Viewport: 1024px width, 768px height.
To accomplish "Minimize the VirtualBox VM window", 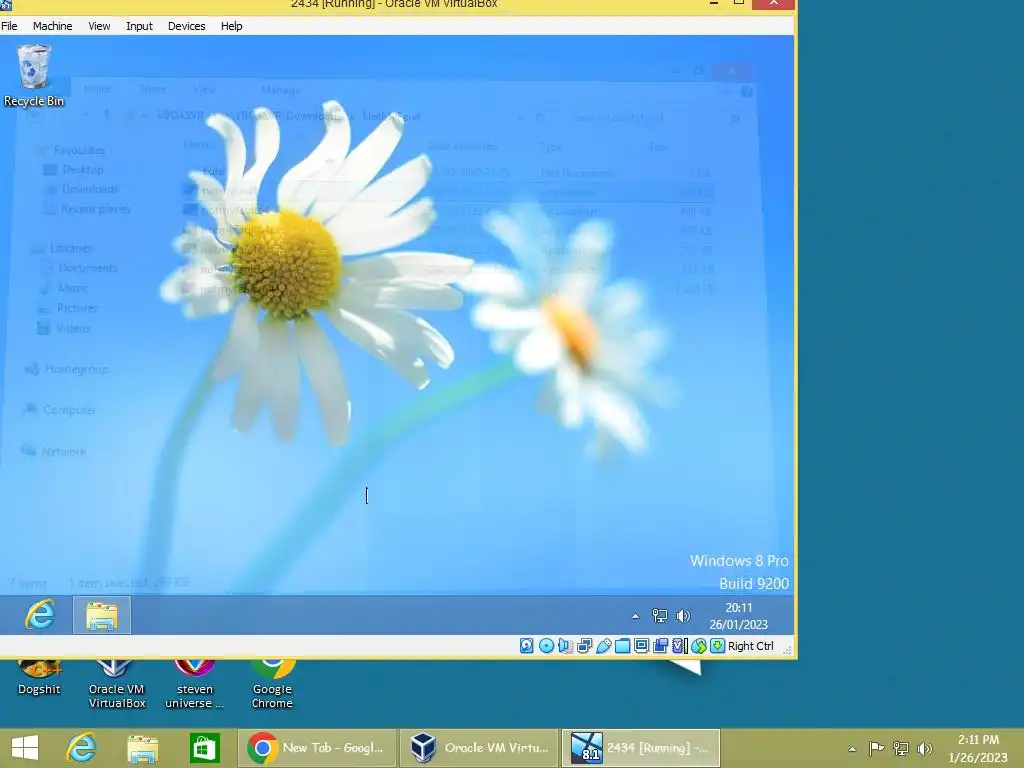I will click(714, 3).
